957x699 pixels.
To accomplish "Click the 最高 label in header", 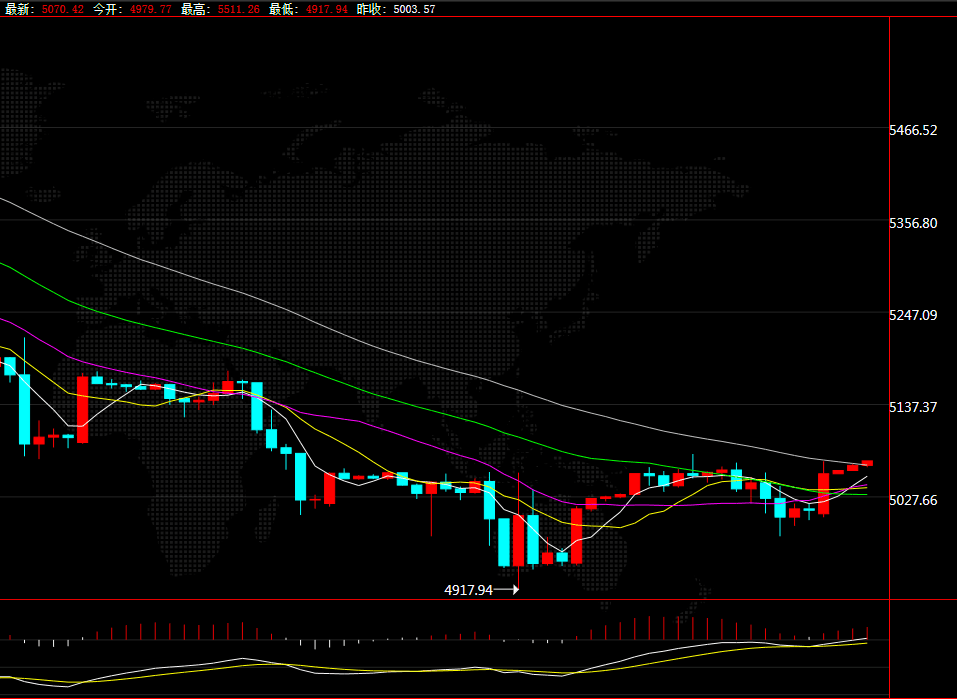I will tap(195, 9).
